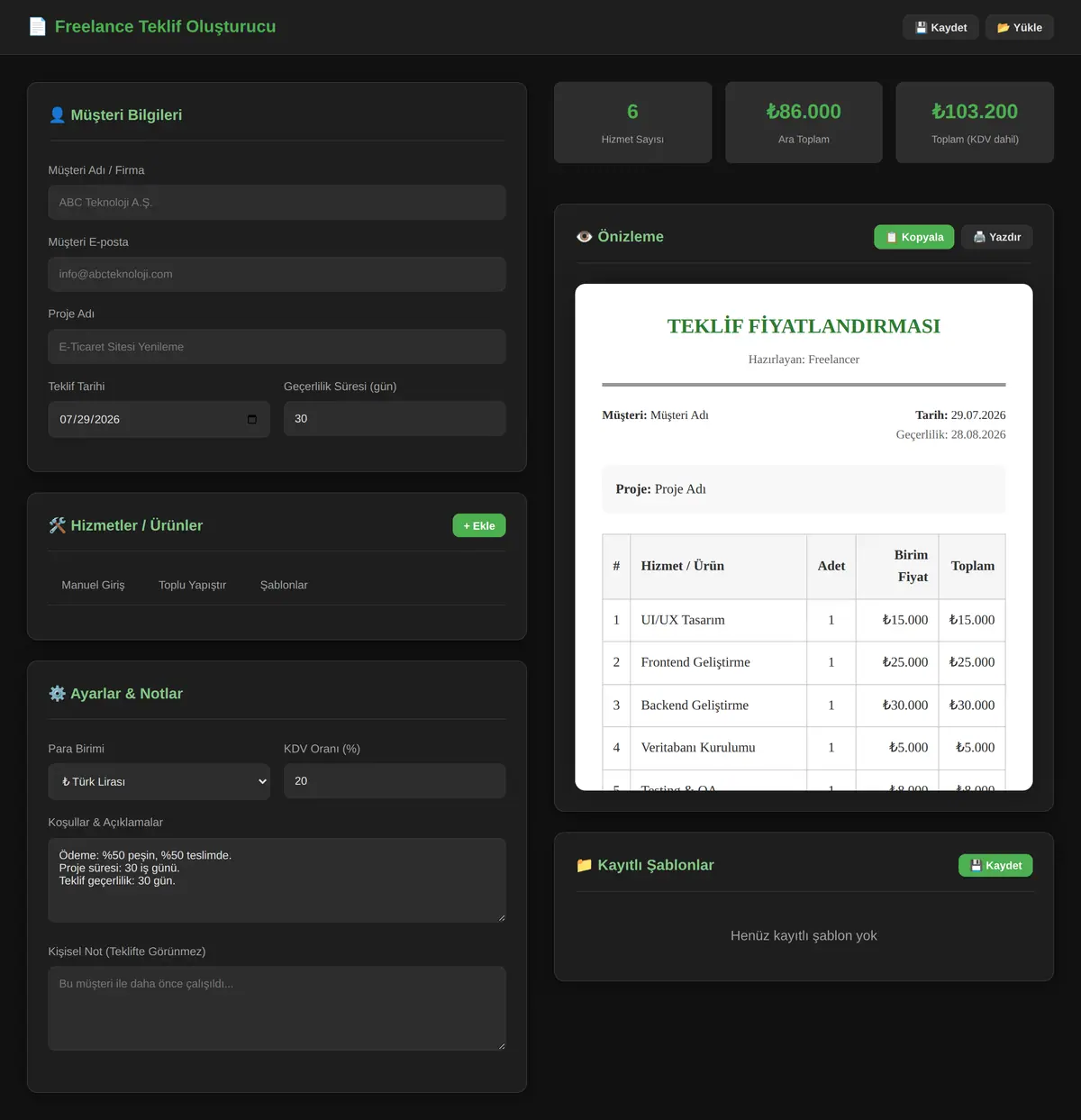Click the Freelance Teklif Oluşturucu title
1081x1120 pixels.
[x=166, y=27]
